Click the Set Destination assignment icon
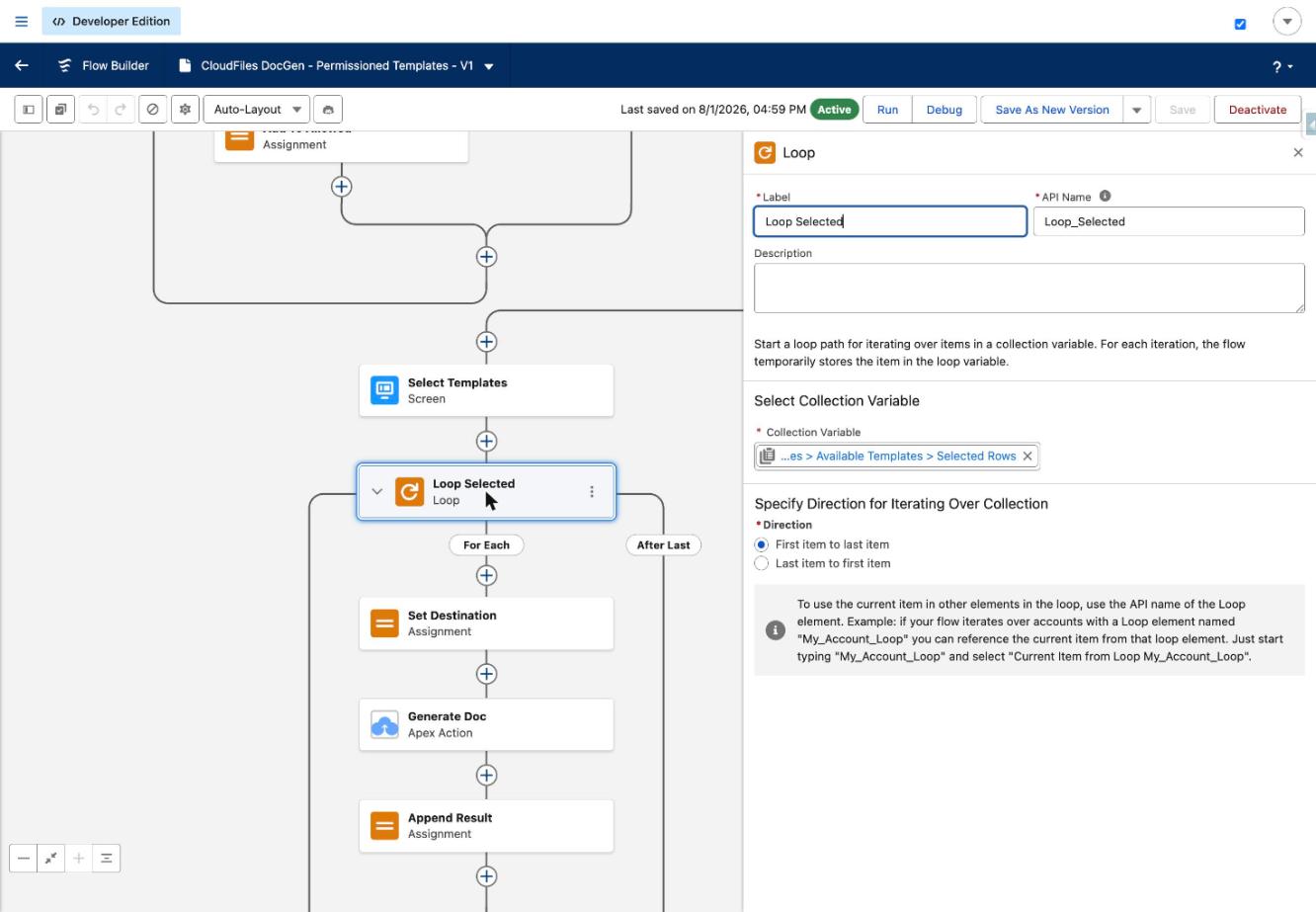This screenshot has width=1316, height=912. (384, 623)
